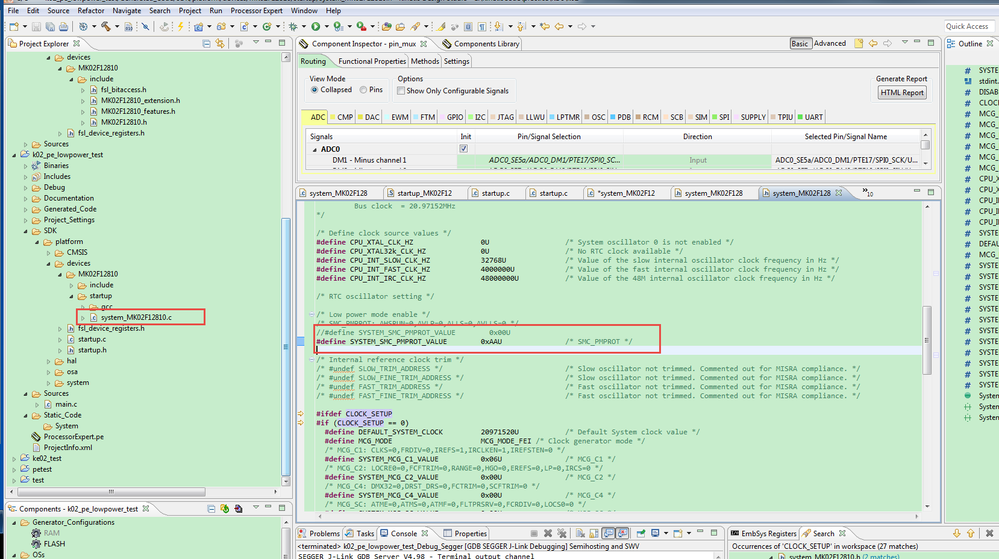Toggle Link with Editor in Project Explorer
This screenshot has width=999, height=559.
tap(221, 44)
